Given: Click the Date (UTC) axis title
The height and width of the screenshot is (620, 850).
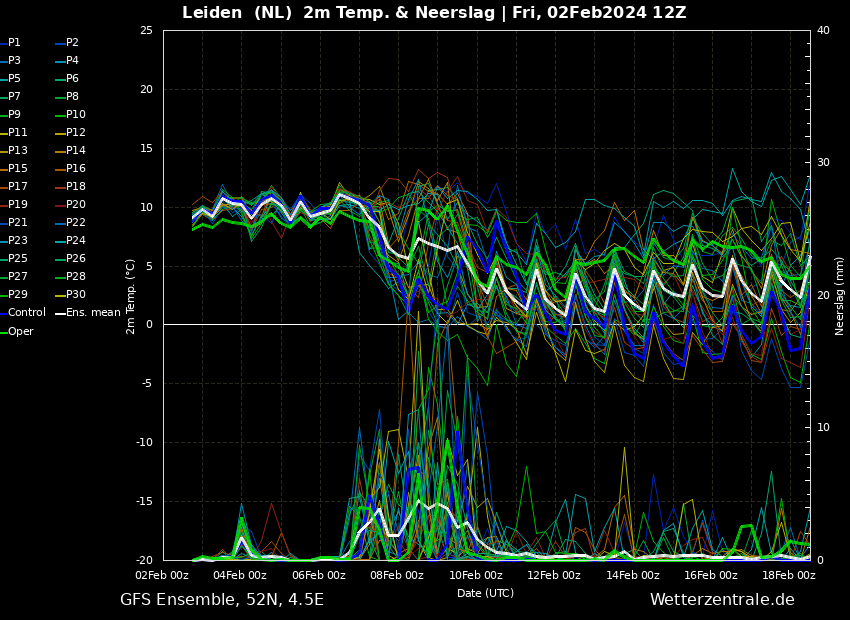Looking at the screenshot, I should [485, 593].
